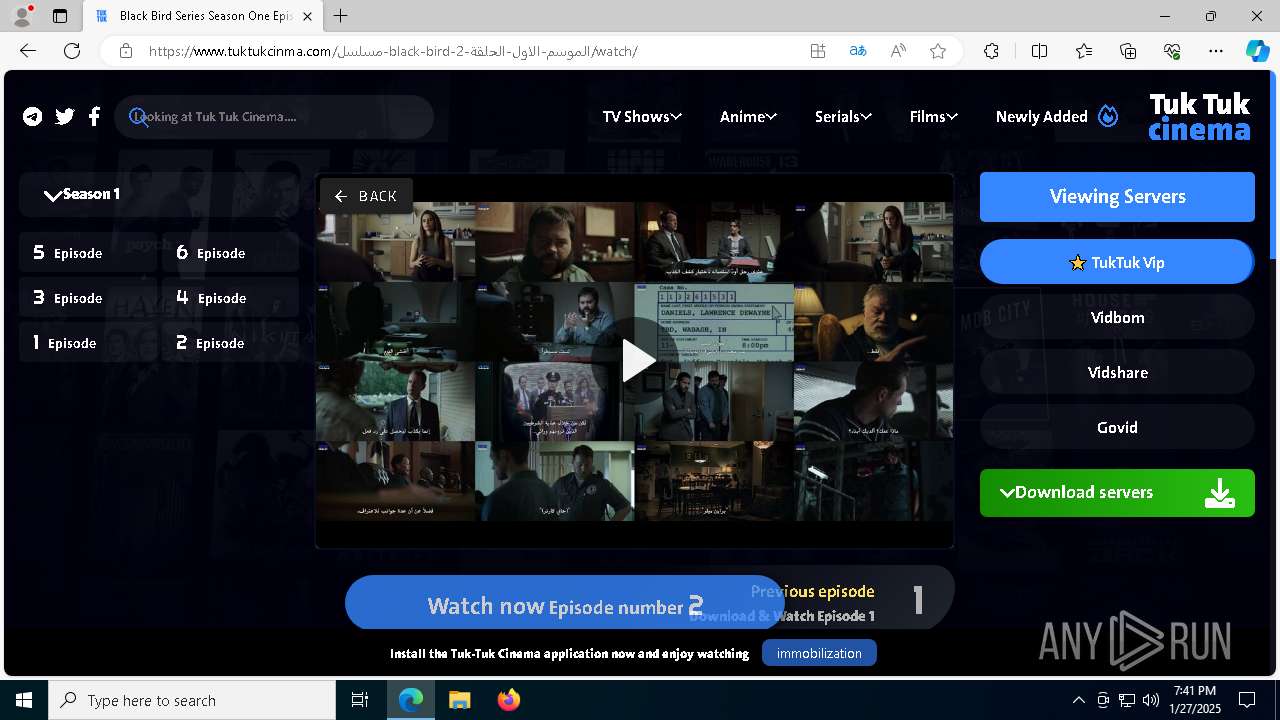
Task: Open the Telegram social link
Action: tap(33, 117)
